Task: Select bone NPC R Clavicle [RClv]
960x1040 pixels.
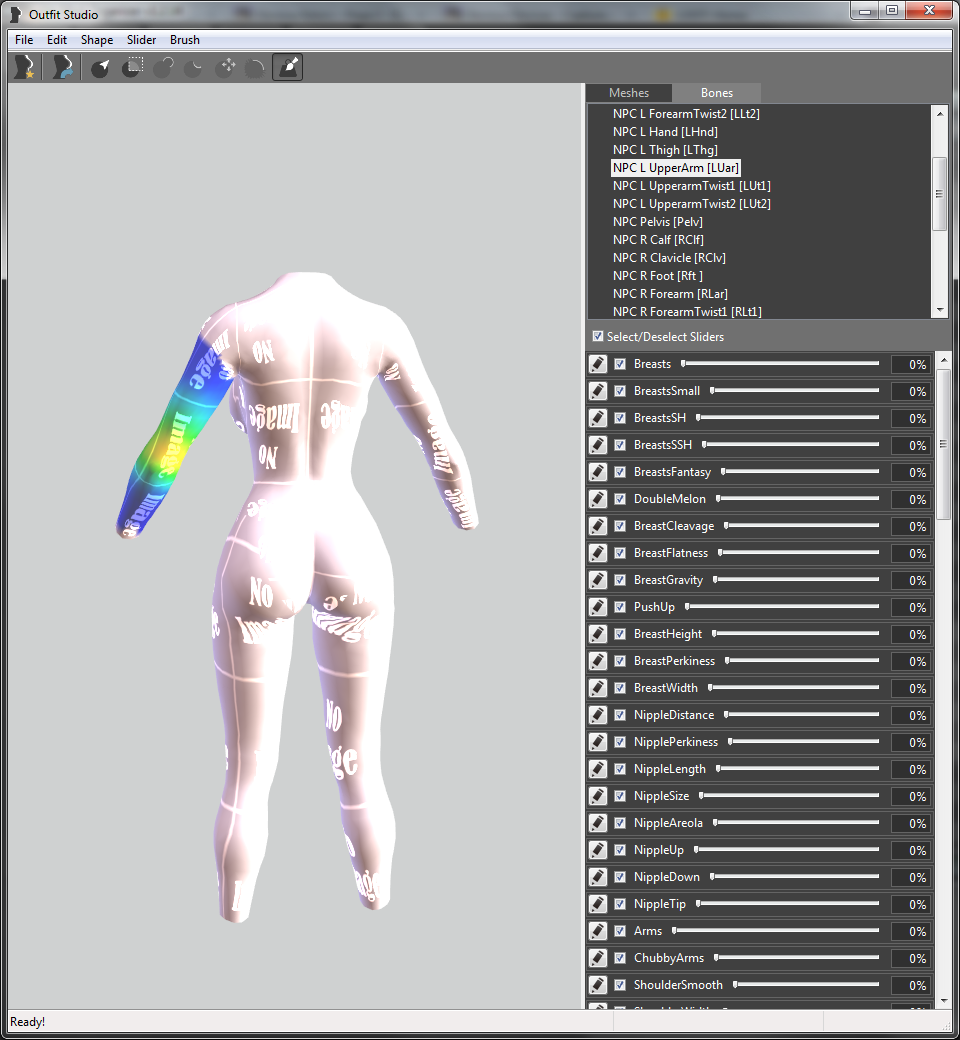Action: point(669,257)
